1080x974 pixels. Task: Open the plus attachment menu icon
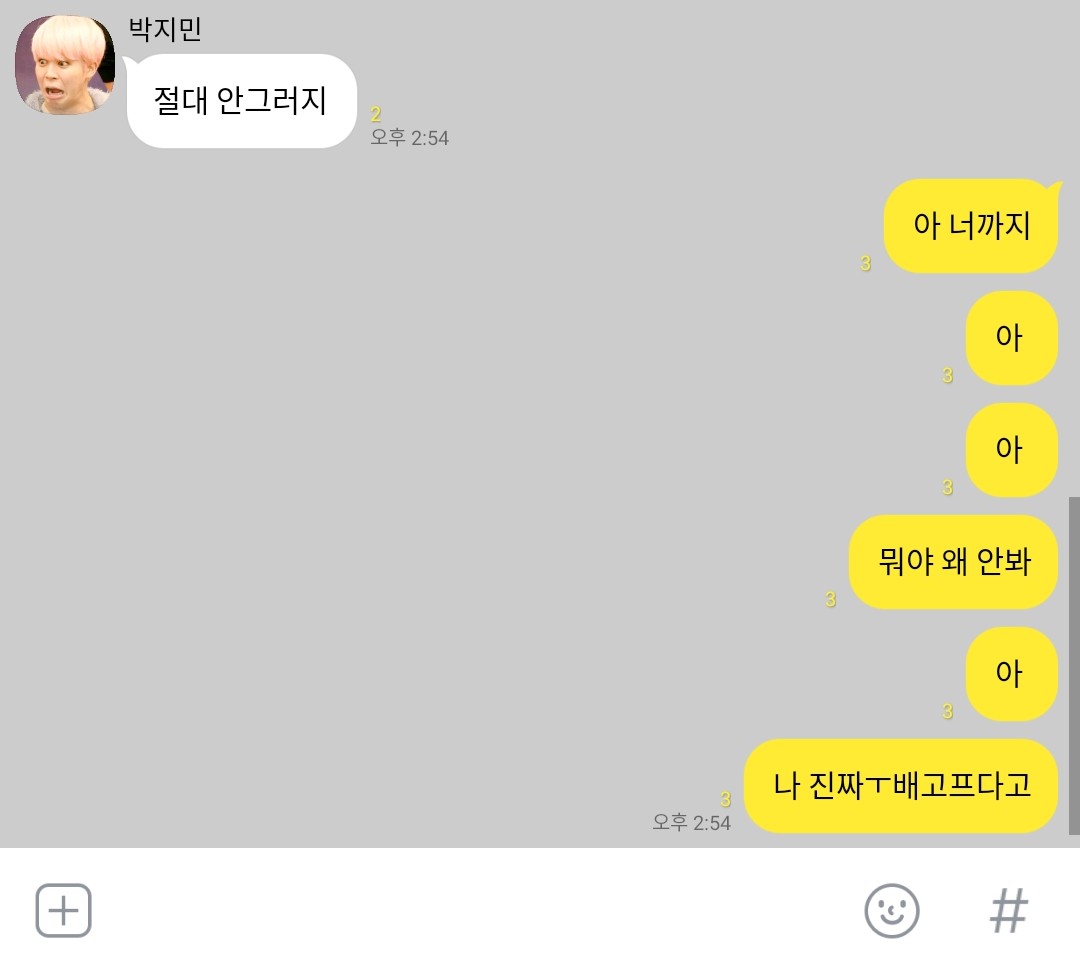63,911
